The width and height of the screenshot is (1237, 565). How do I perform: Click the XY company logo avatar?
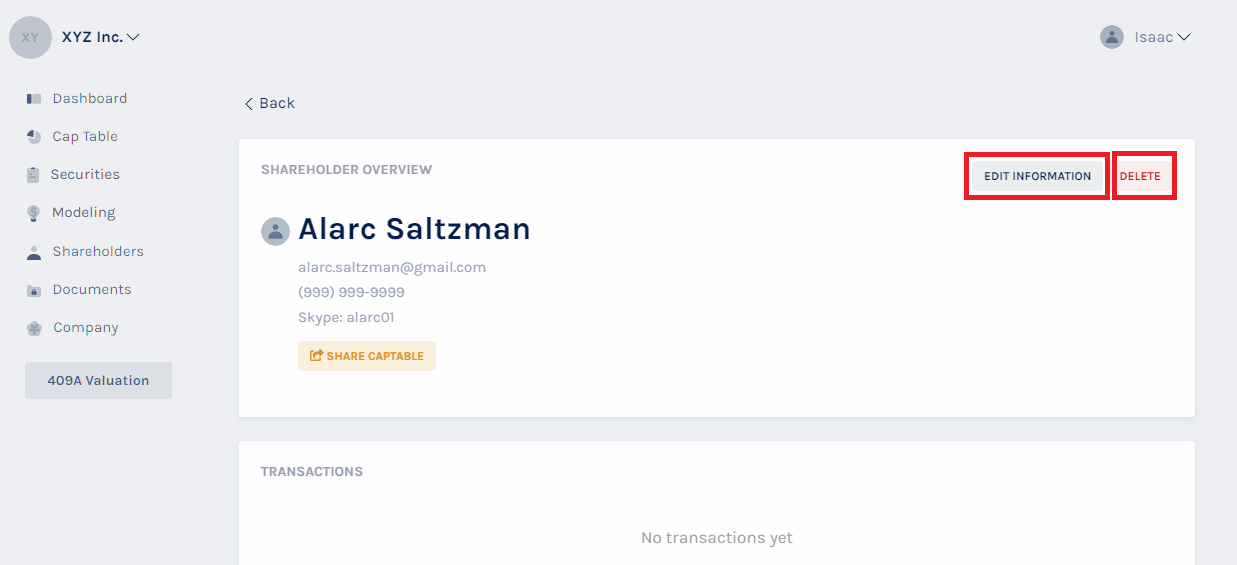pyautogui.click(x=30, y=37)
